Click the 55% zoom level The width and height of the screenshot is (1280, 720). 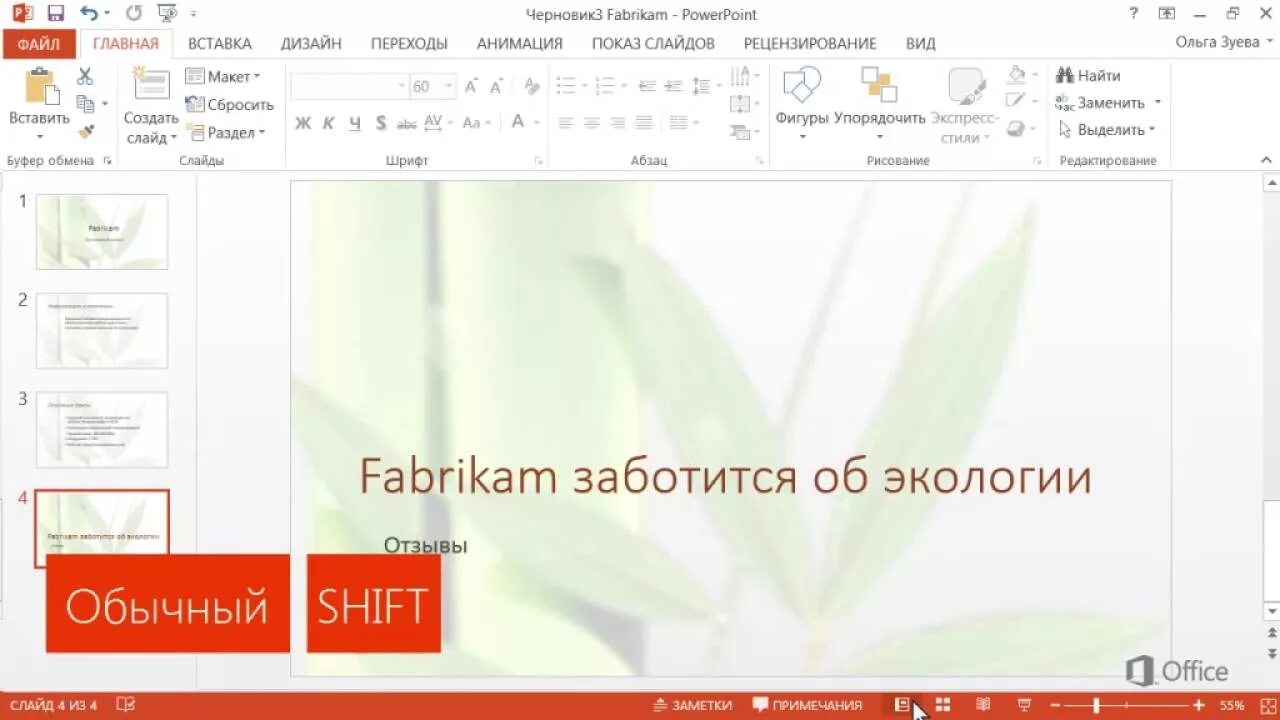tap(1231, 705)
